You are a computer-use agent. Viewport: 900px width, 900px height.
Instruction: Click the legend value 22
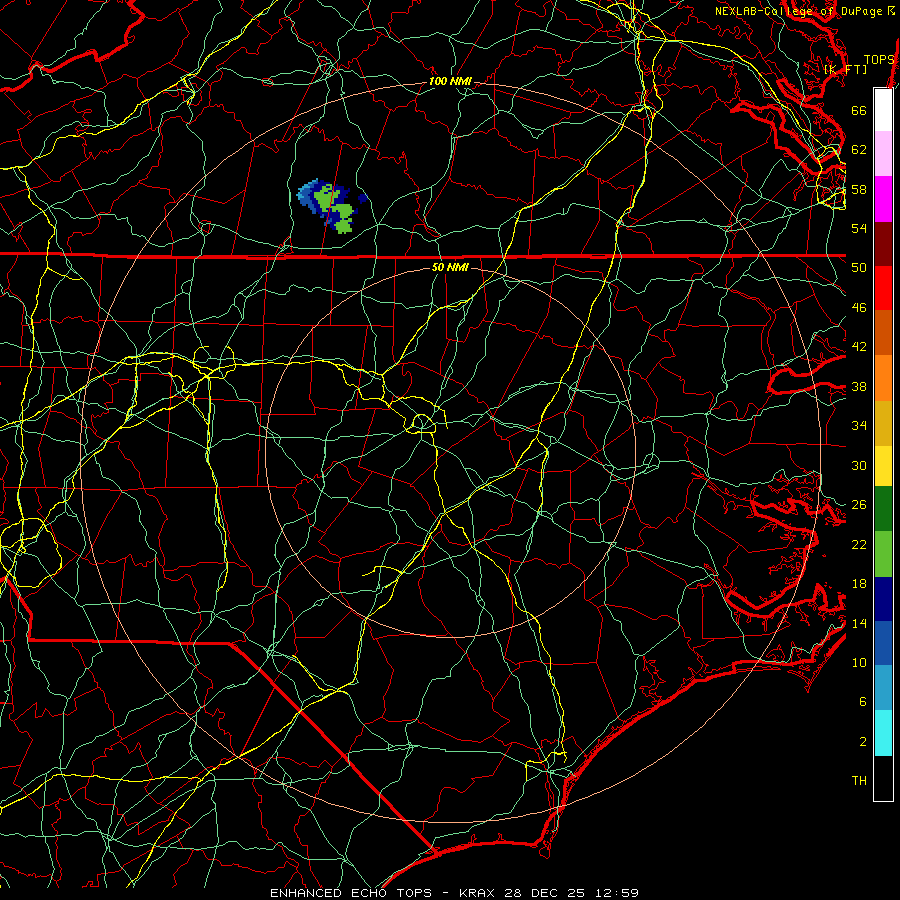click(859, 544)
